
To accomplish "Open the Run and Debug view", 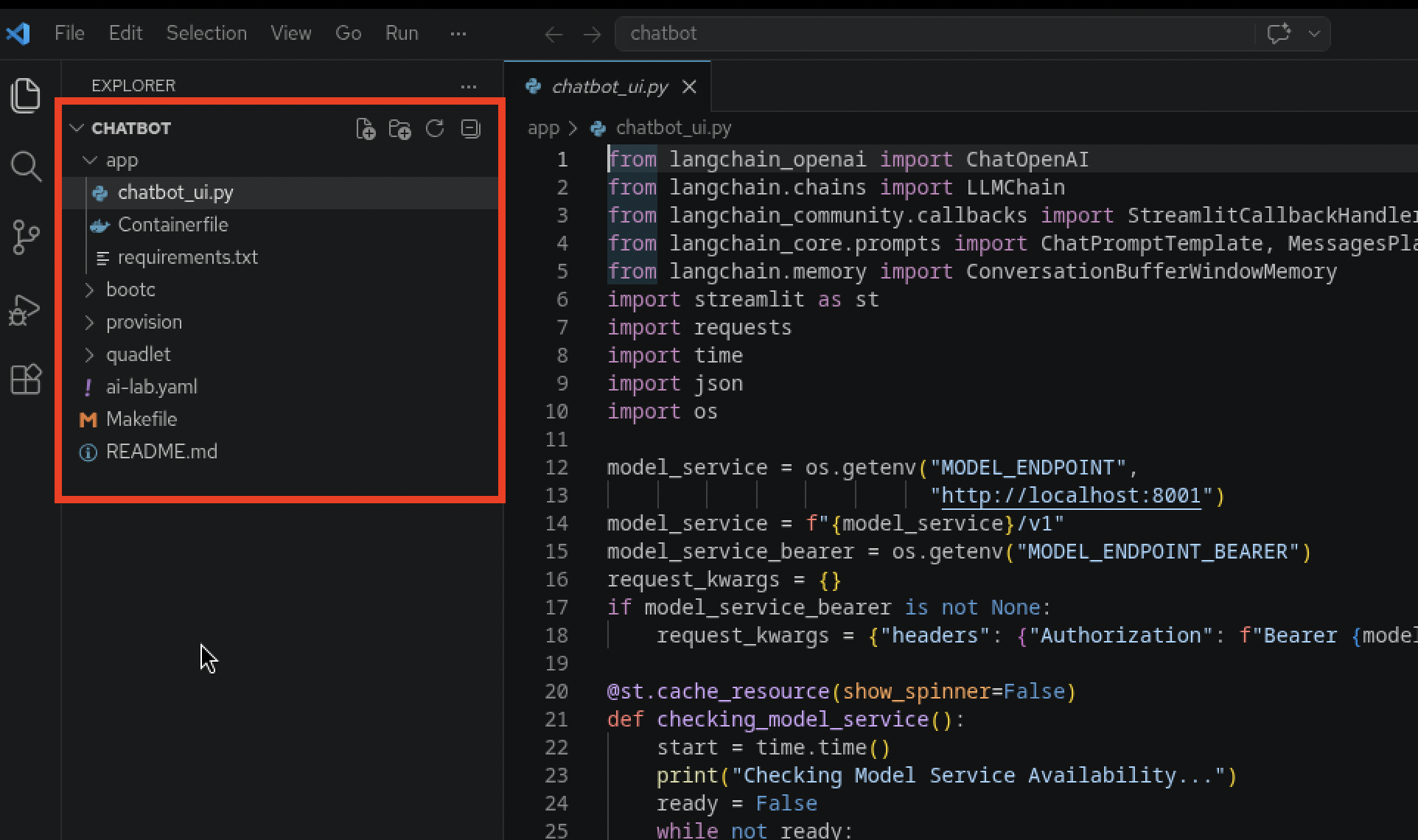I will (x=26, y=309).
